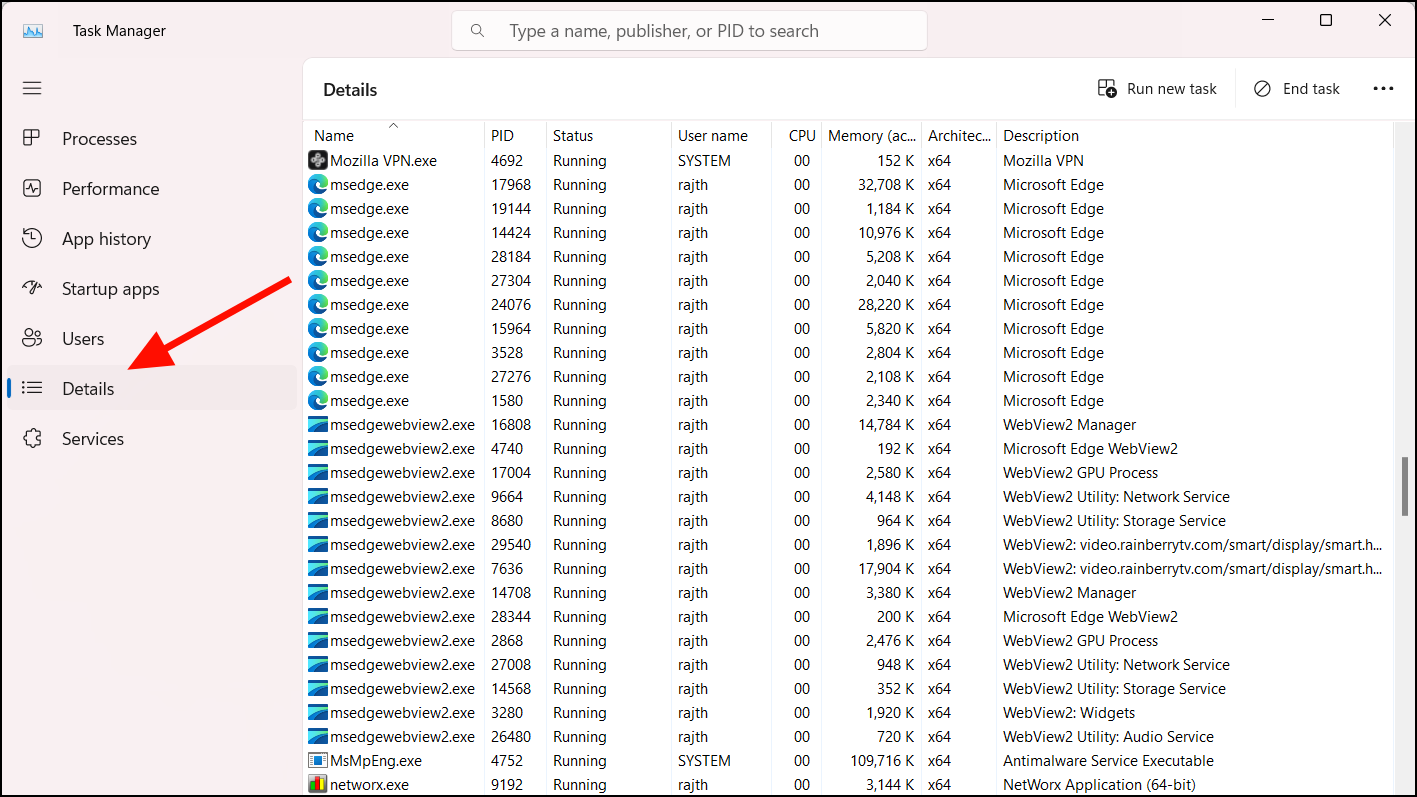Click the memory value 28,220 K
The height and width of the screenshot is (797, 1417).
884,305
